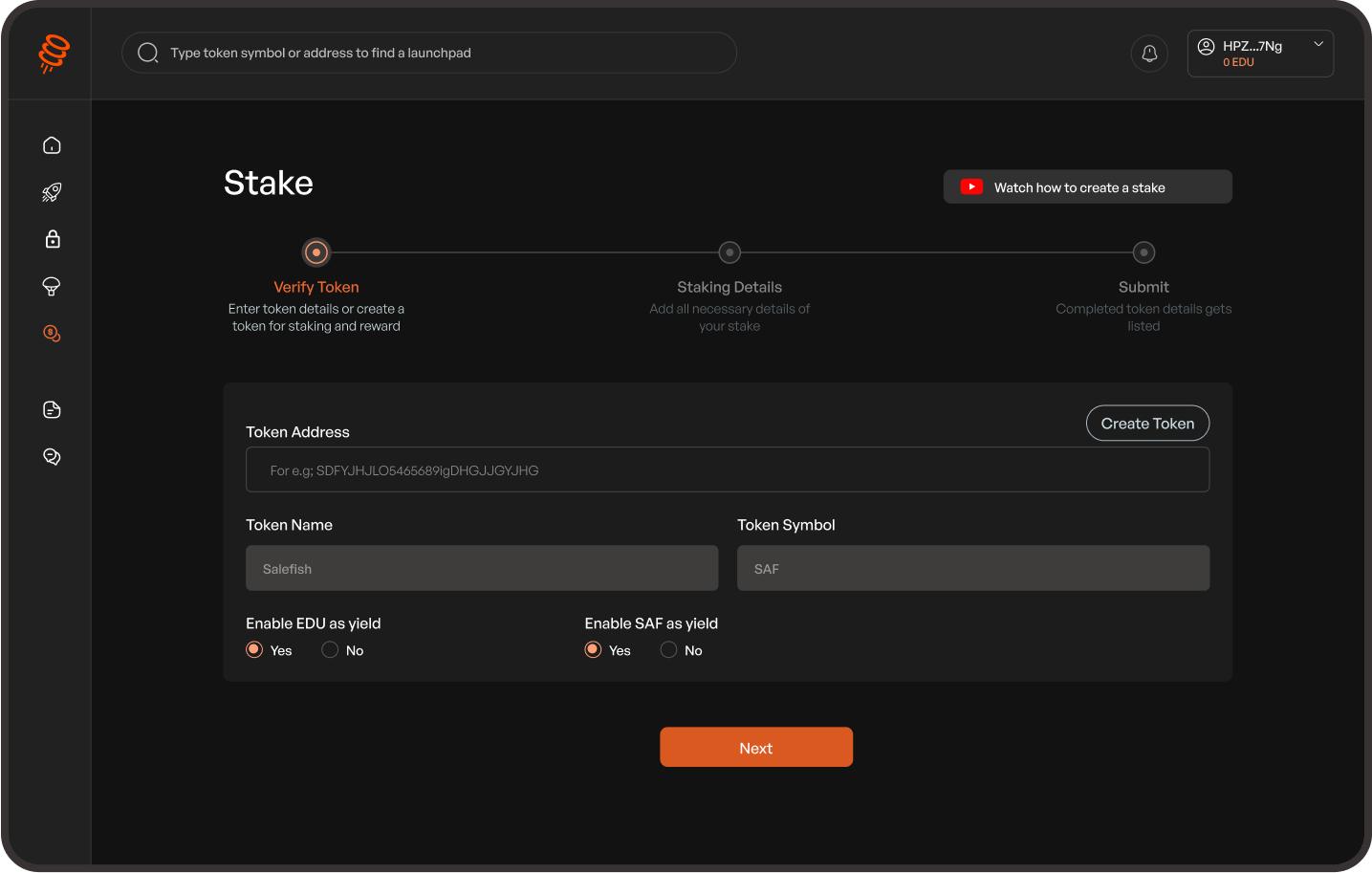This screenshot has height=873, width=1372.
Task: Expand the HPZ...7Ng wallet dropdown
Action: 1260,53
